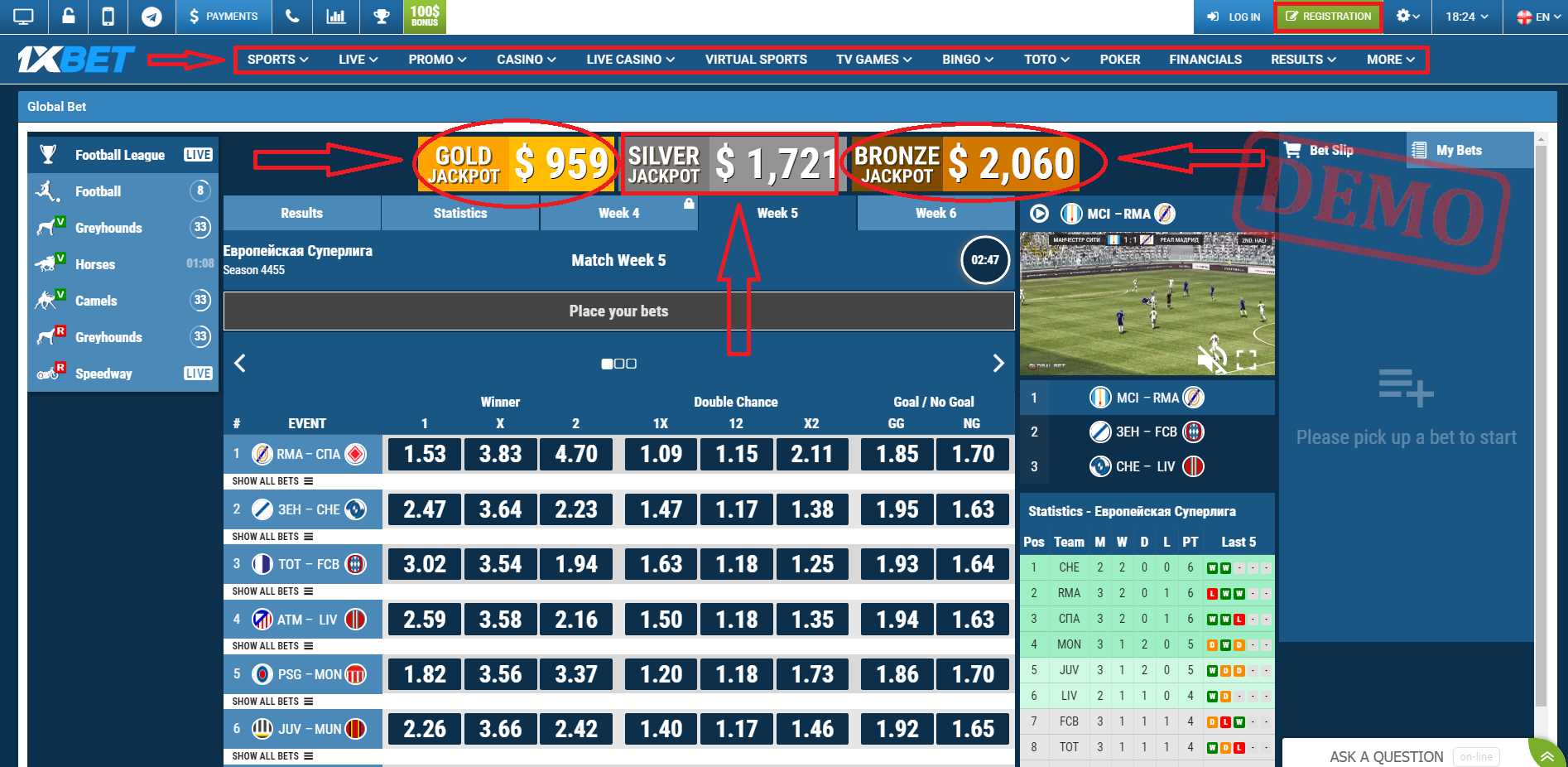Expand the MORE menu
This screenshot has width=1568, height=767.
coord(1391,60)
